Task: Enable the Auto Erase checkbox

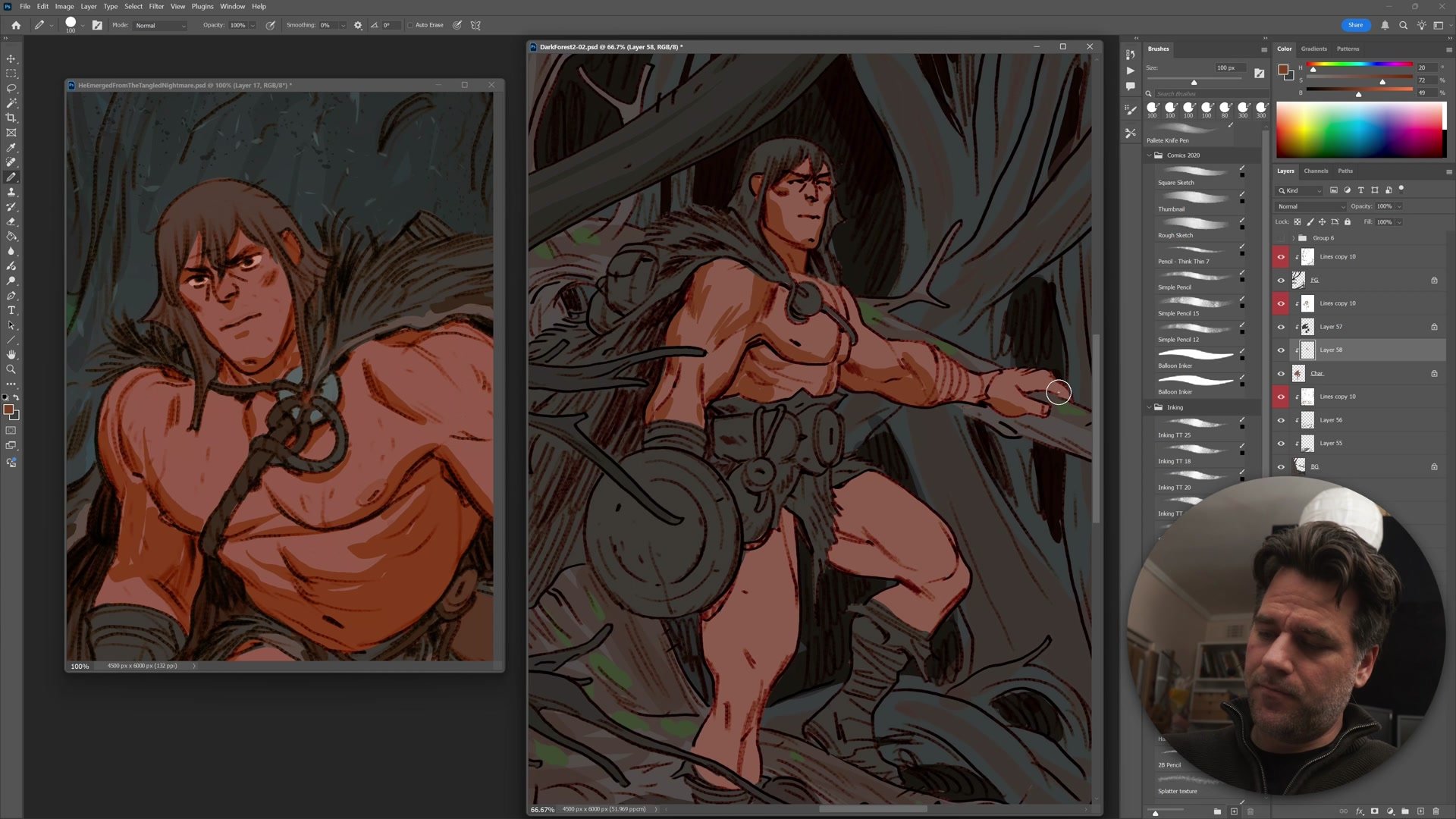Action: [410, 25]
